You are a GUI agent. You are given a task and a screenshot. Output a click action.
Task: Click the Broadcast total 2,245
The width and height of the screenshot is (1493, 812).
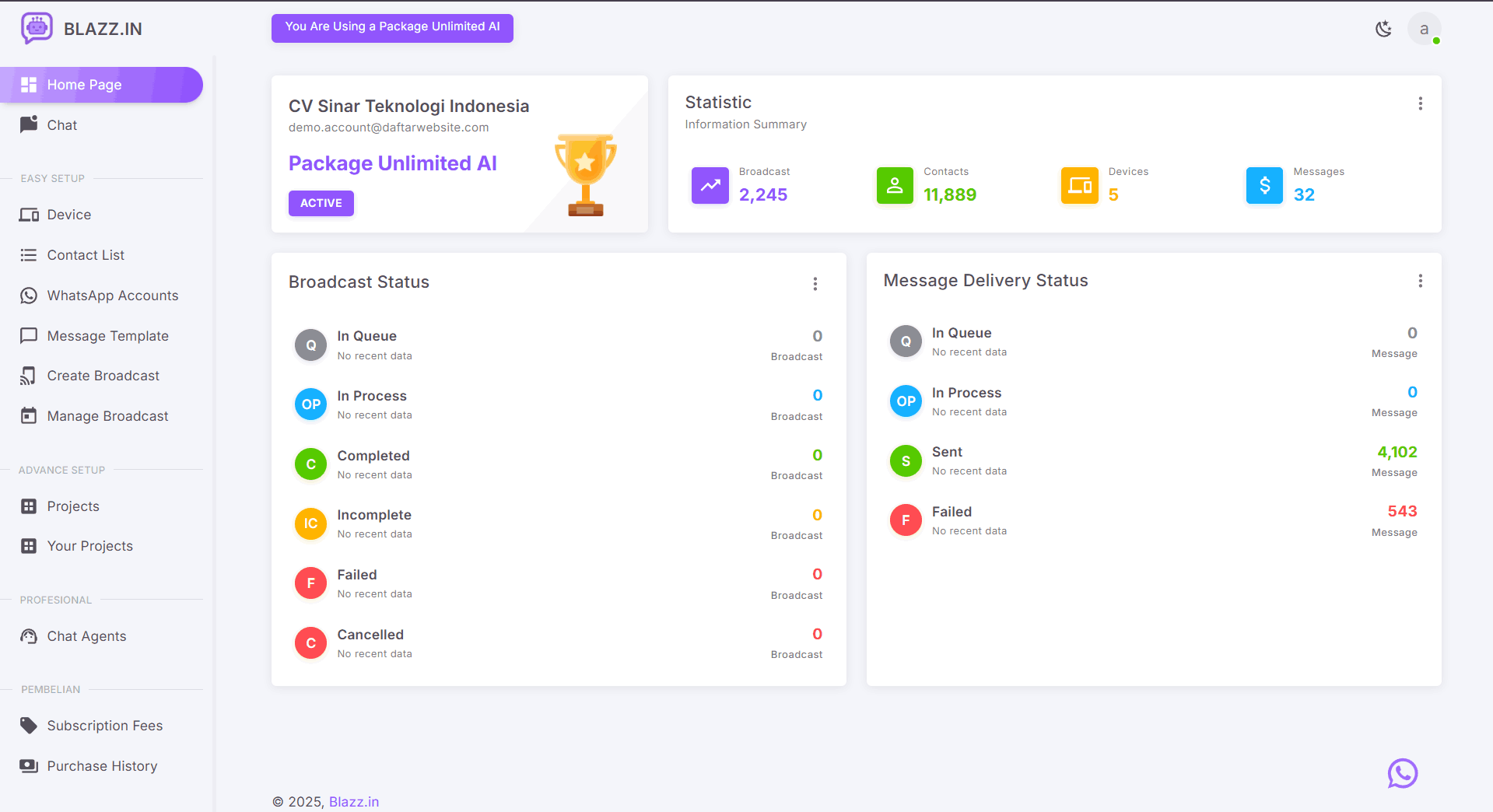click(x=763, y=194)
